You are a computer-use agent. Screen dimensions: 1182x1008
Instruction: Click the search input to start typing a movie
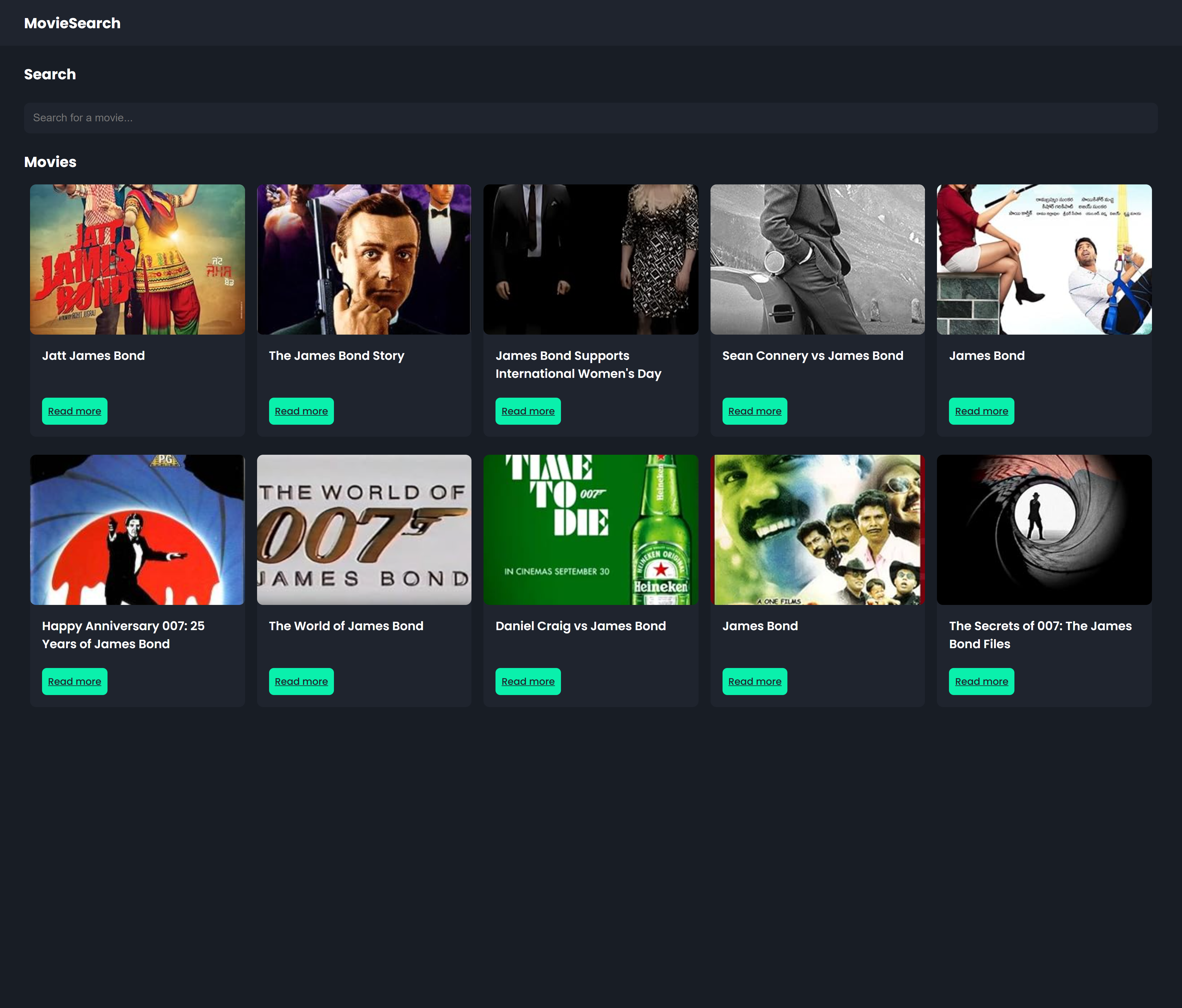591,117
